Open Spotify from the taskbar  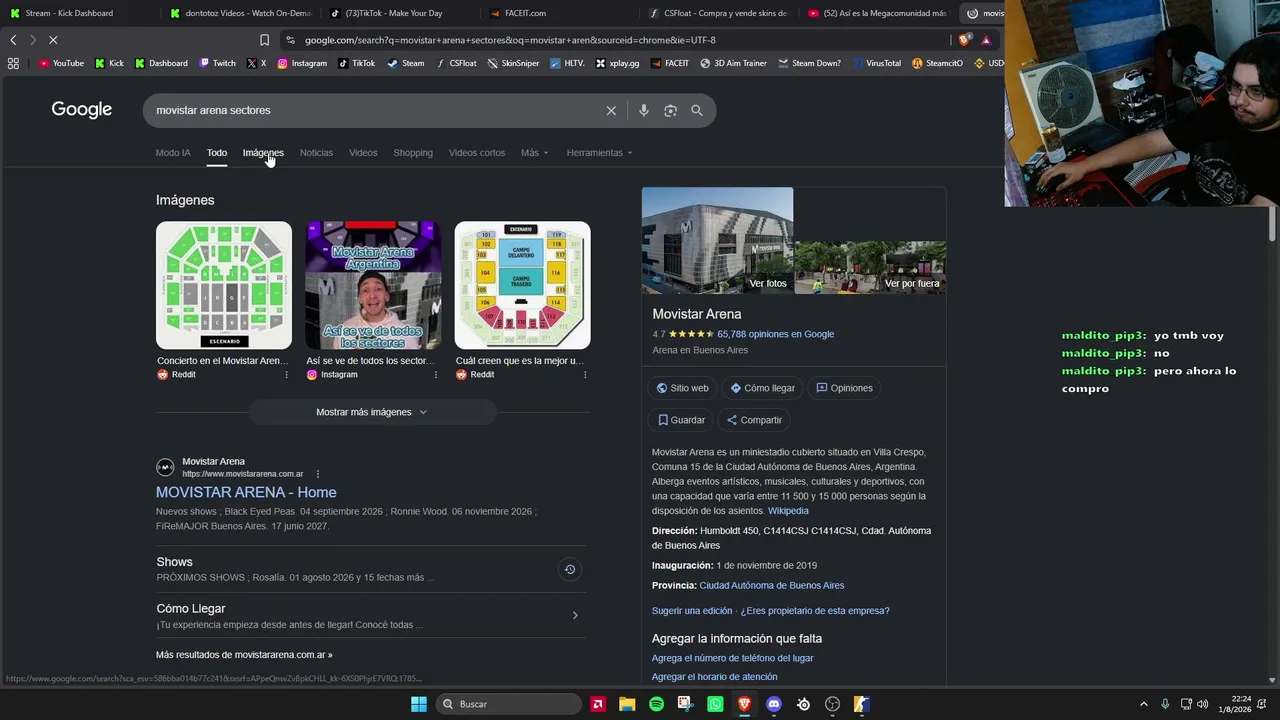click(656, 704)
